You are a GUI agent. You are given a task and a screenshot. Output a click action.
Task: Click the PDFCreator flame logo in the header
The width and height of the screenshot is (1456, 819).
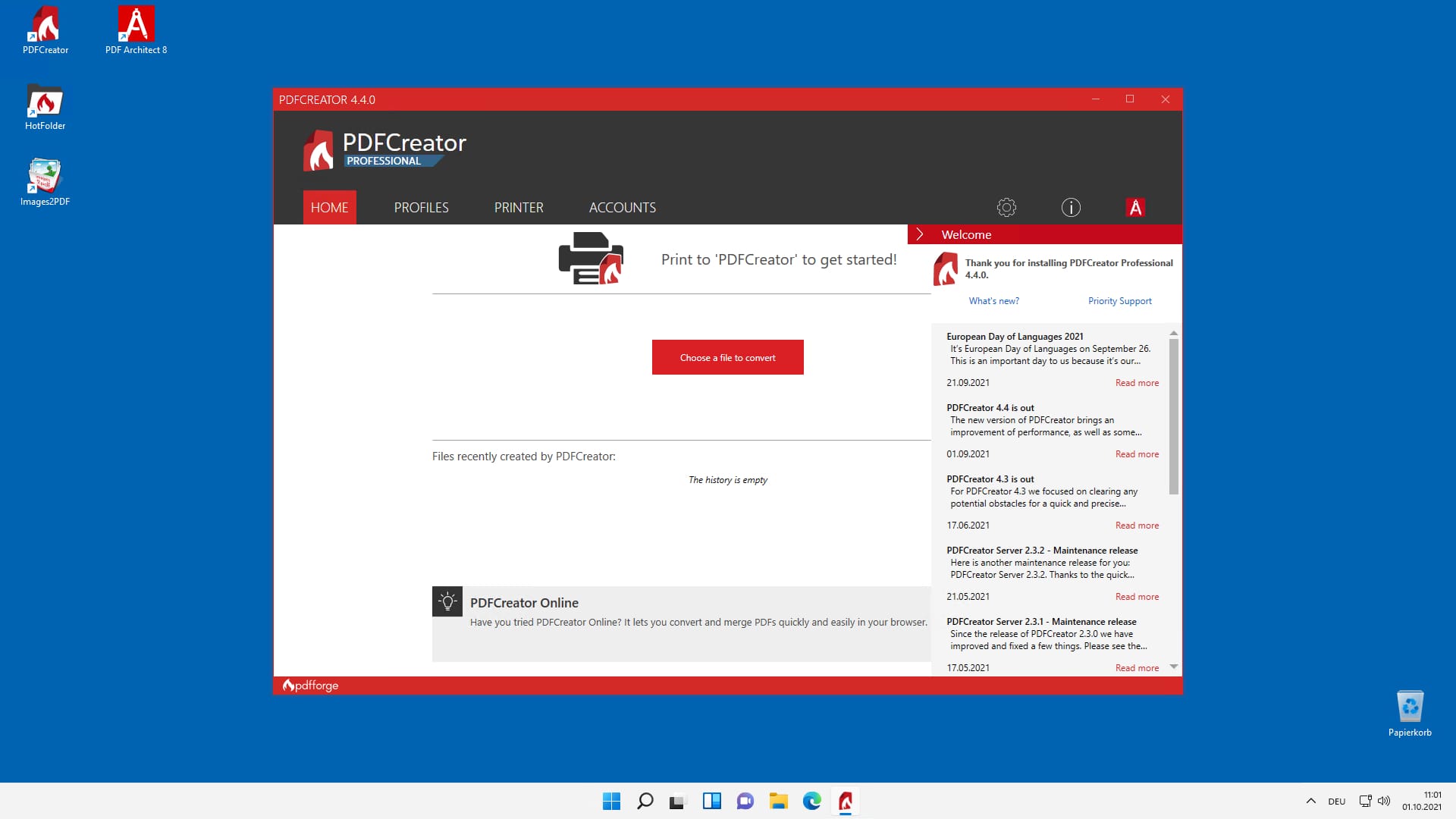tap(318, 150)
